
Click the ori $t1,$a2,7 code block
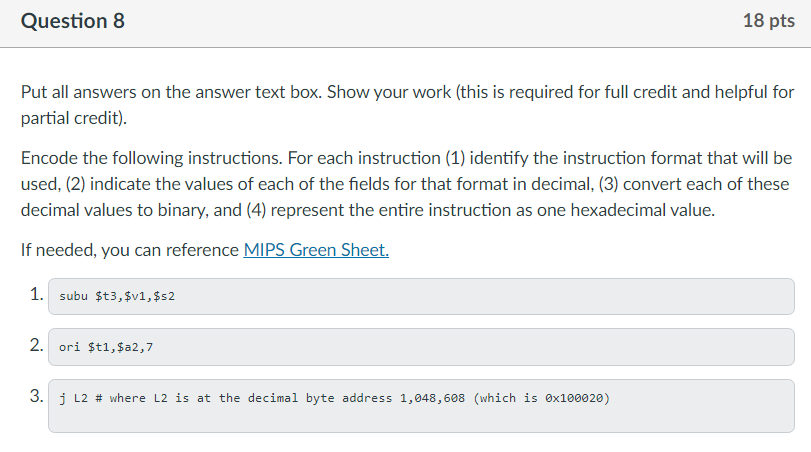pos(421,347)
